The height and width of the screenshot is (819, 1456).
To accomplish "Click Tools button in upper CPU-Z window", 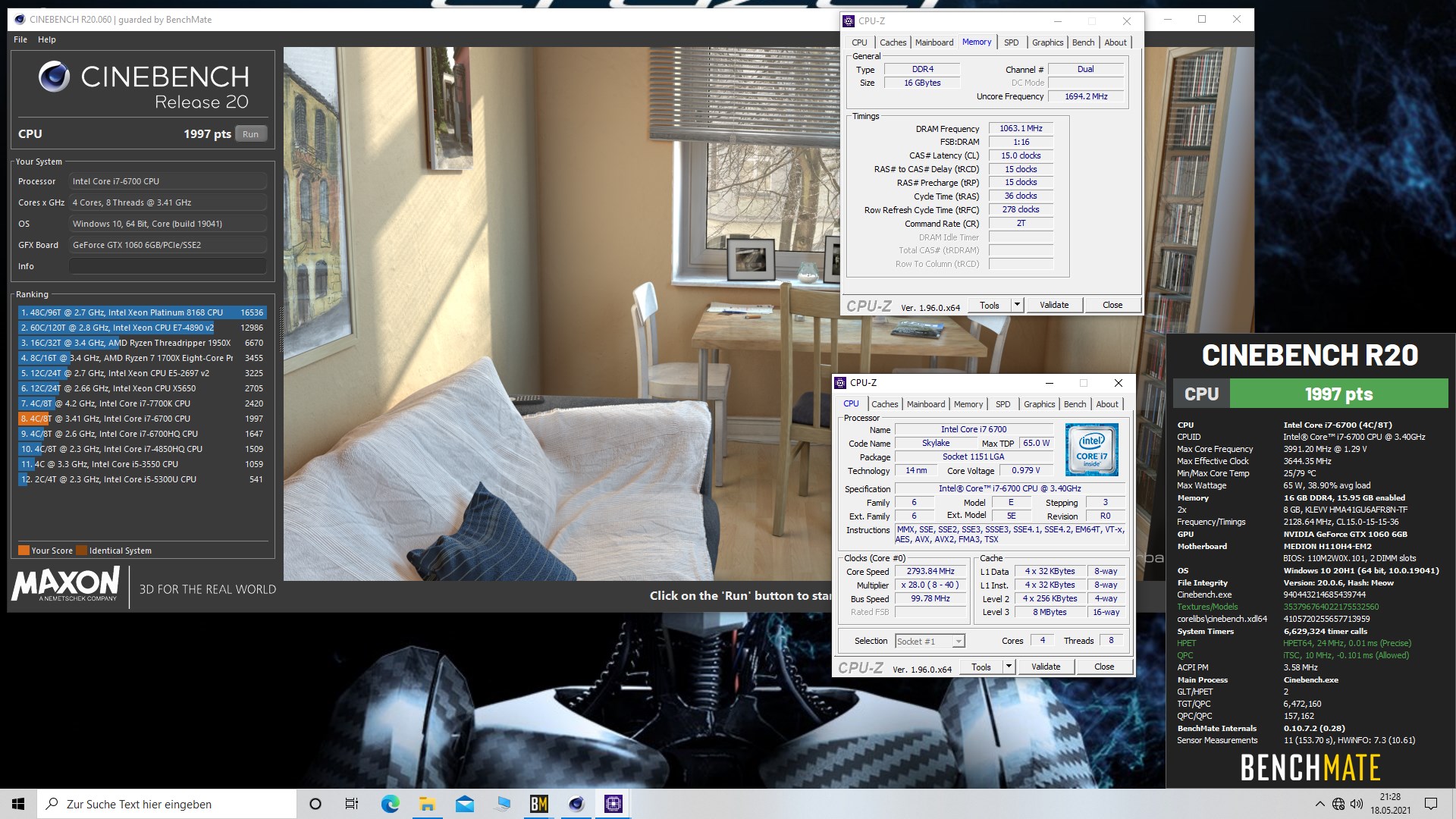I will 989,305.
